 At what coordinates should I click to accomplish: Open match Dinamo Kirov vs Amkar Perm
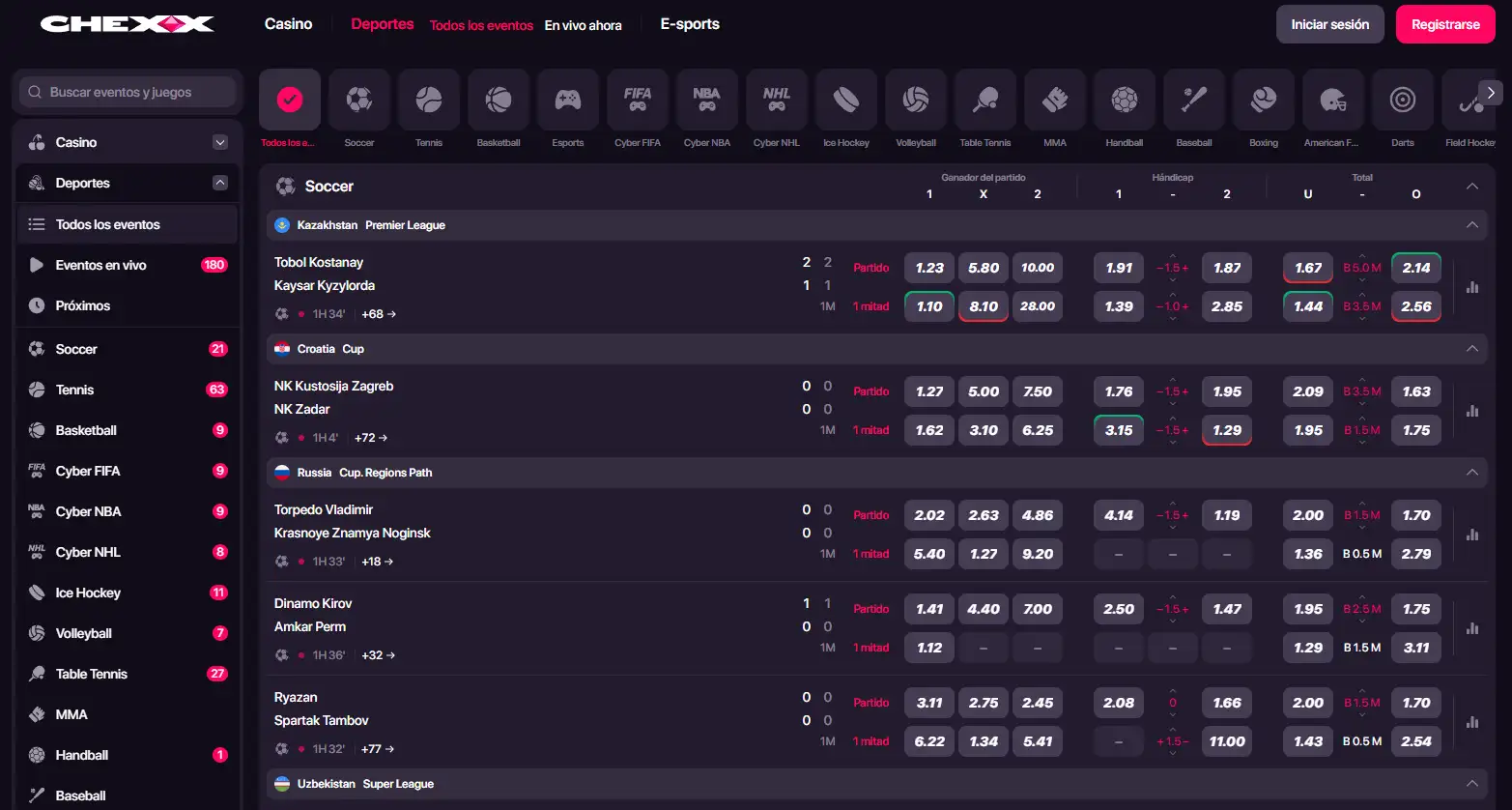click(x=311, y=615)
